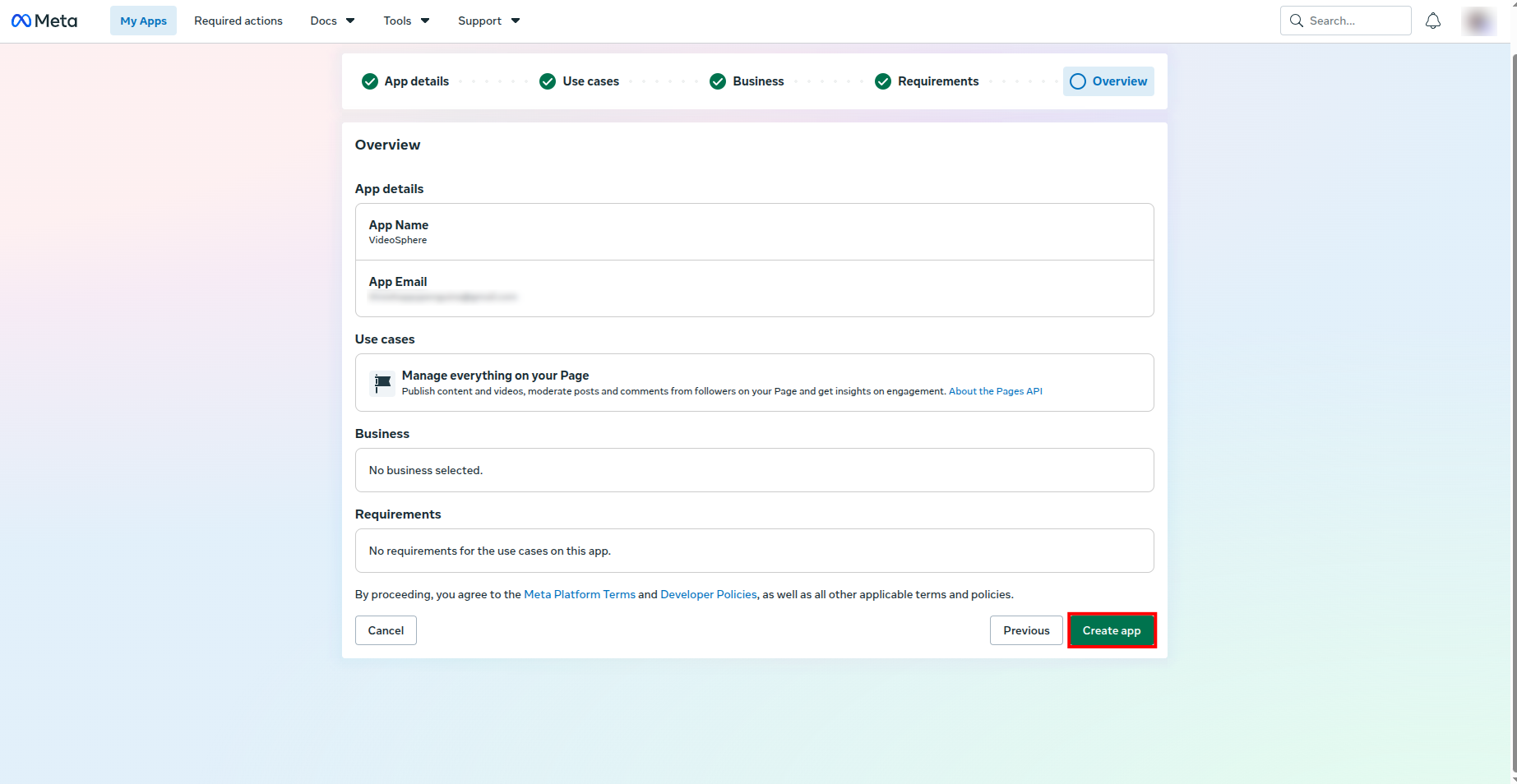1517x784 pixels.
Task: Open the Meta logo home link
Action: click(x=44, y=21)
